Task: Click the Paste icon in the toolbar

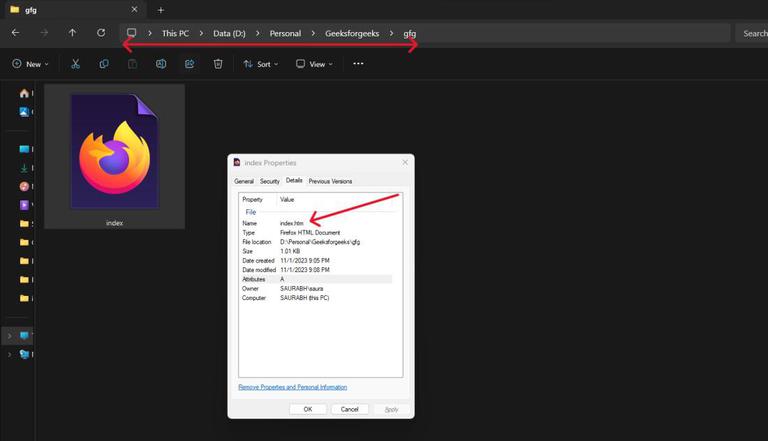Action: [x=132, y=64]
